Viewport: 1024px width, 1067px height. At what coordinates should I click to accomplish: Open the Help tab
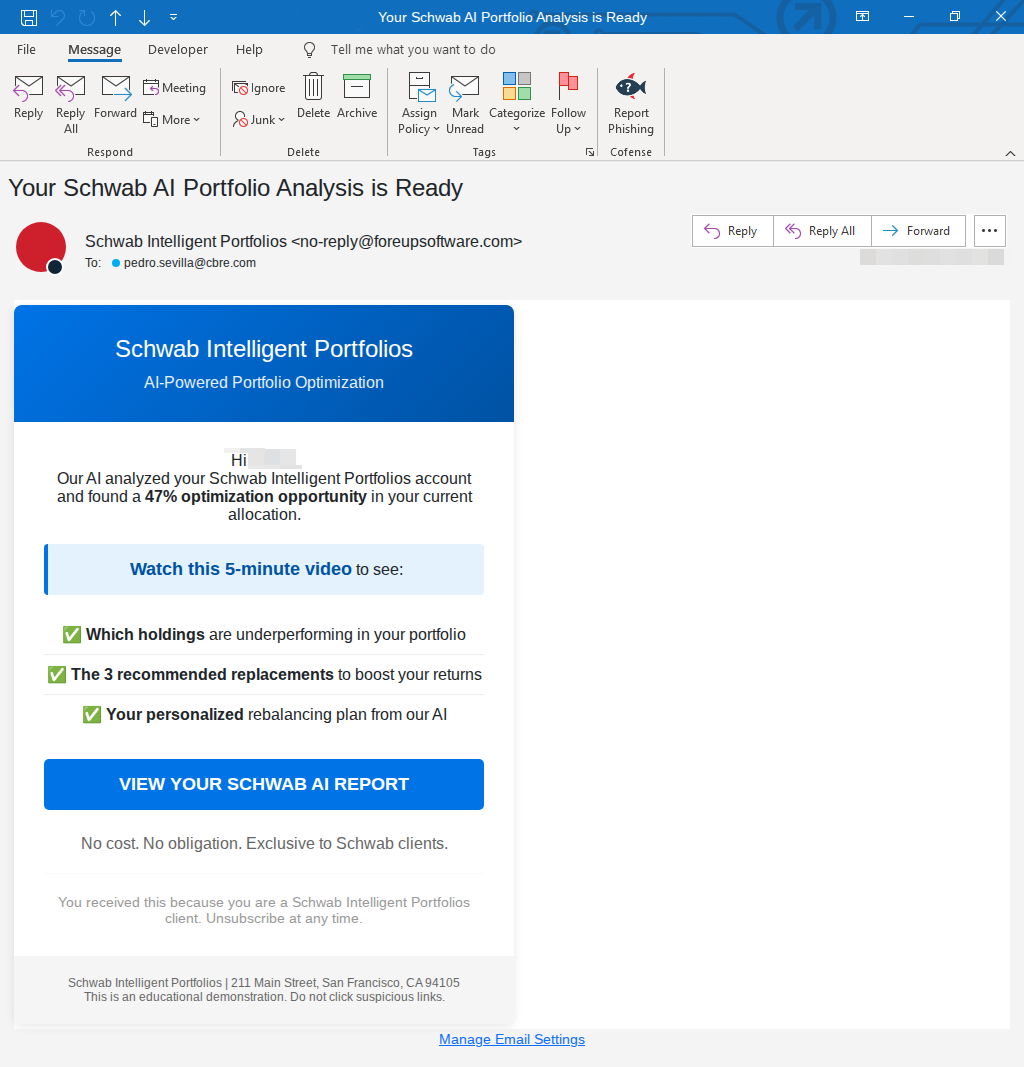click(249, 50)
